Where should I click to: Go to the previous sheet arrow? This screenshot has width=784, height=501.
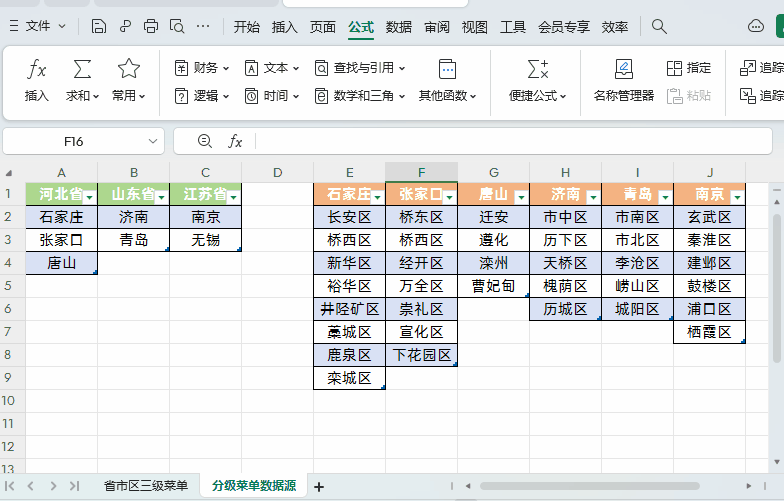coord(31,486)
